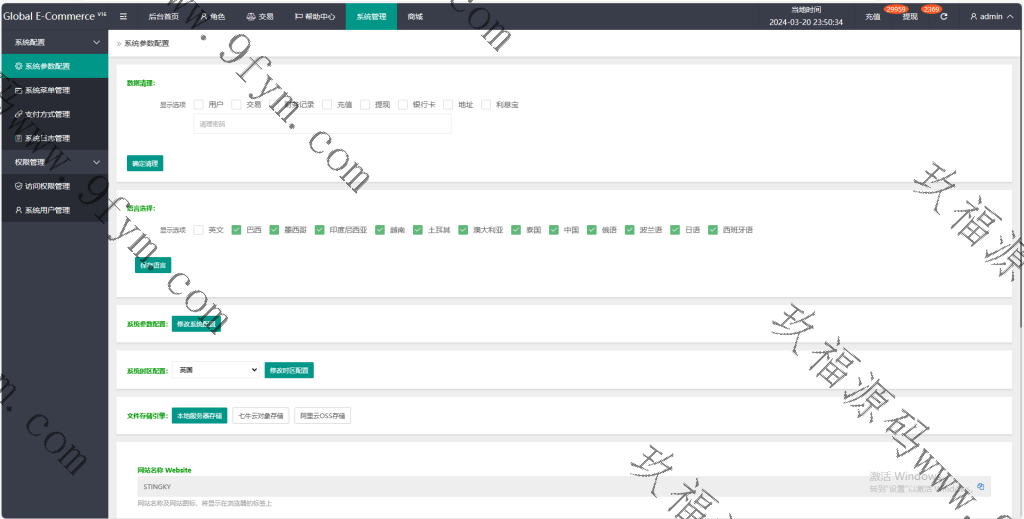Open 系统日志管理 in the sidebar
The height and width of the screenshot is (519, 1024).
click(47, 138)
